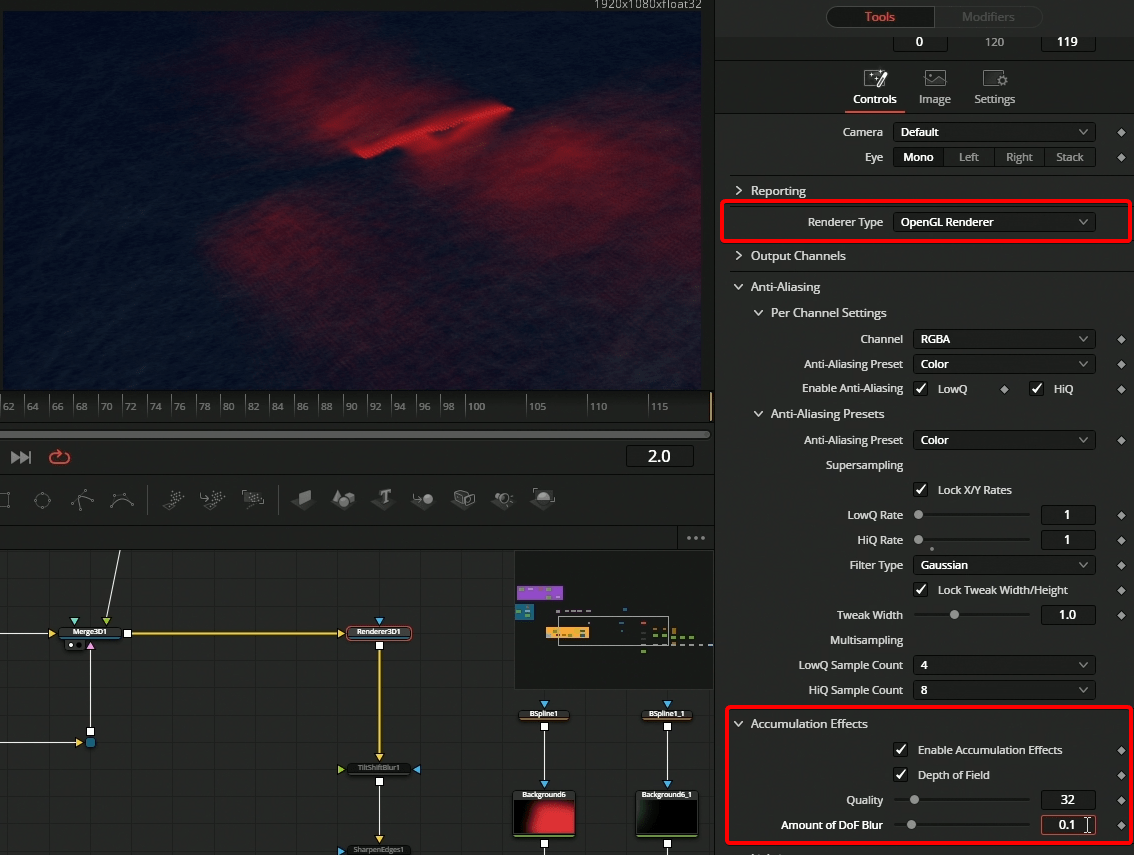Add a pMerge particle node
The width and height of the screenshot is (1134, 855).
213,499
